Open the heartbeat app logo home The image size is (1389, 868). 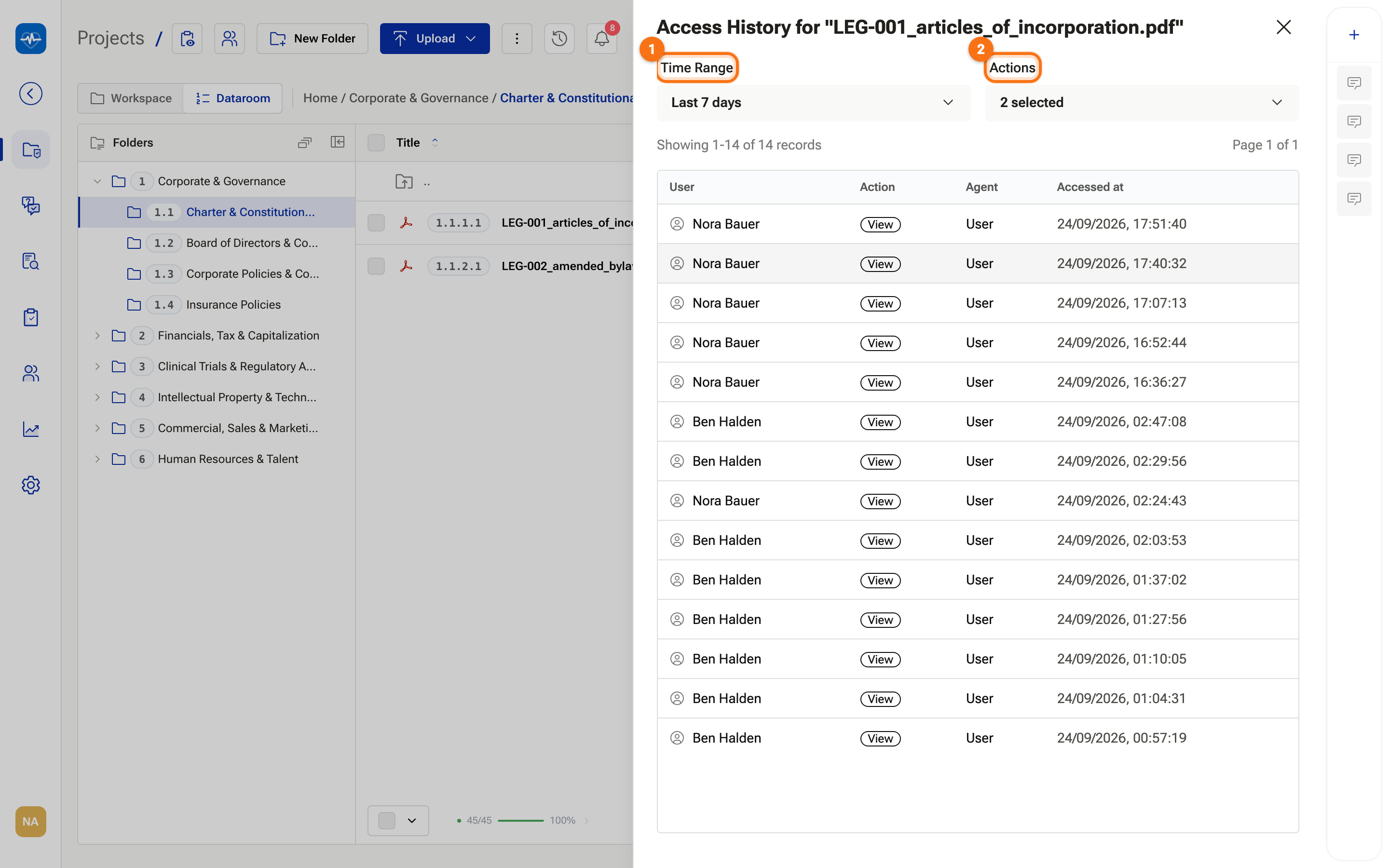coord(30,39)
